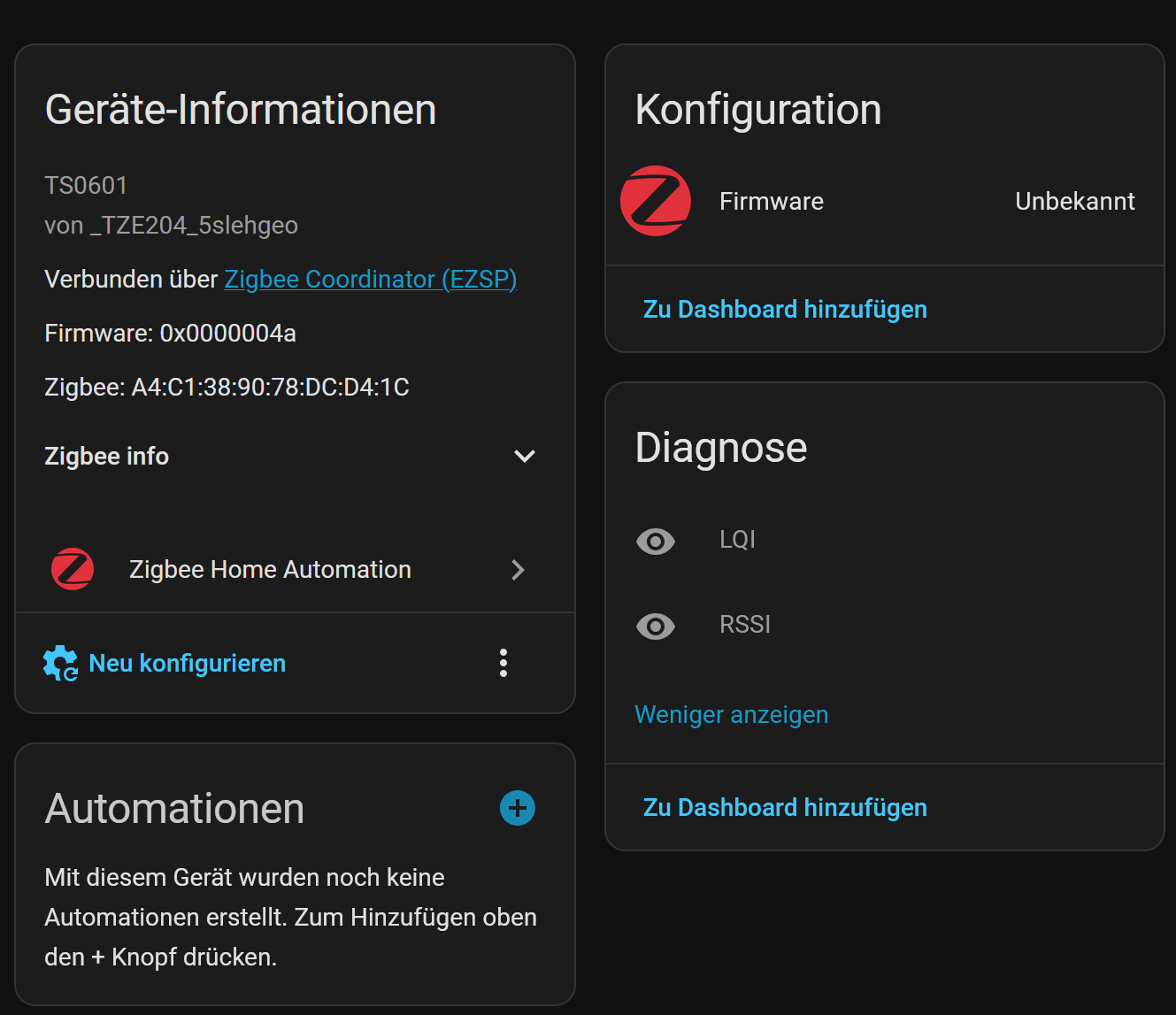Open the LQI diagnostic entity
The height and width of the screenshot is (1015, 1176).
tap(737, 540)
